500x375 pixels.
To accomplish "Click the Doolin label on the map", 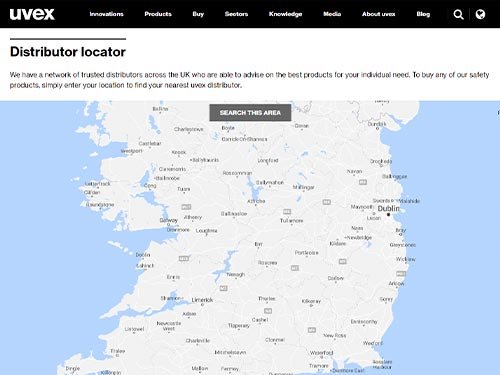I will click(x=143, y=255).
